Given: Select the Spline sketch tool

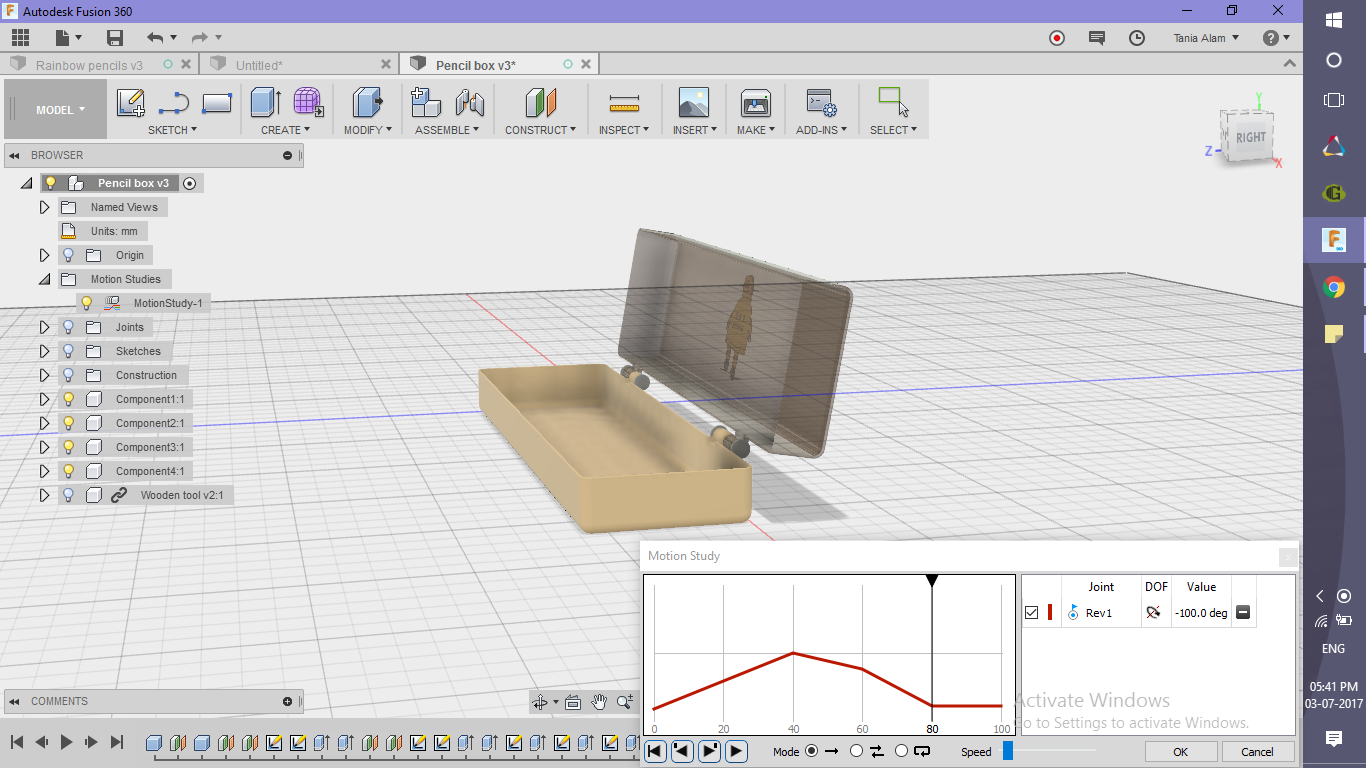Looking at the screenshot, I should [174, 103].
